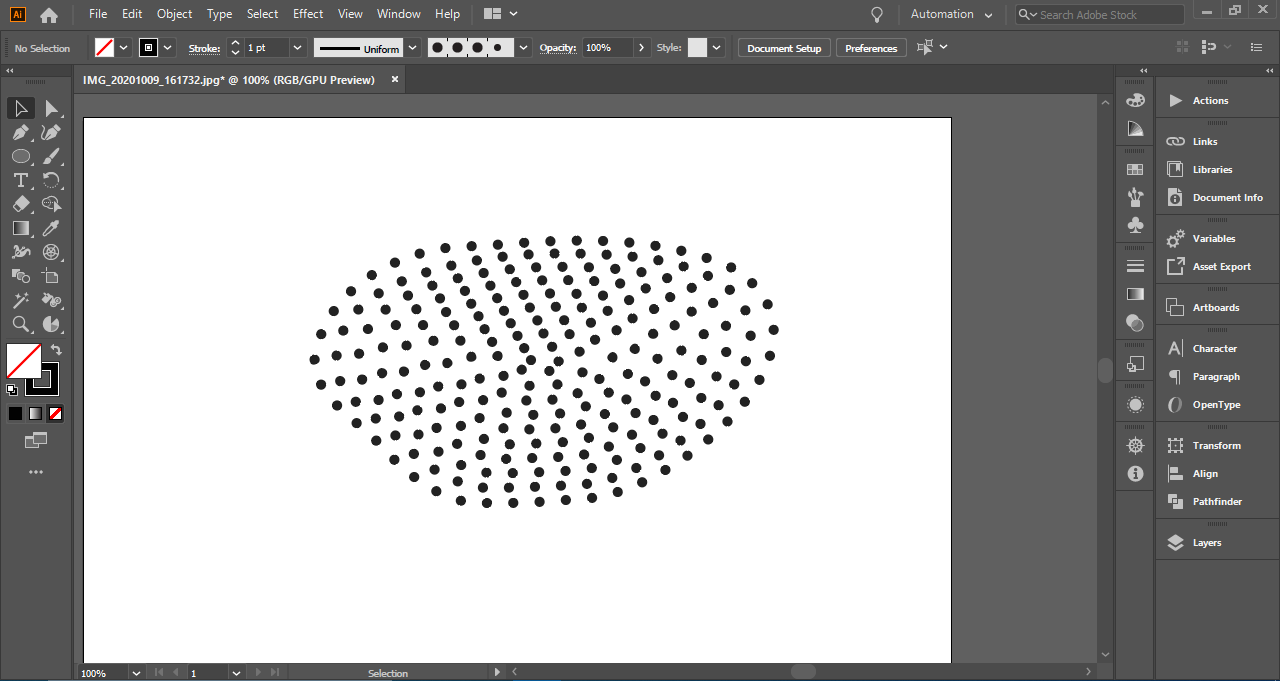1280x681 pixels.
Task: Open the brush definition dropdown
Action: [x=524, y=48]
